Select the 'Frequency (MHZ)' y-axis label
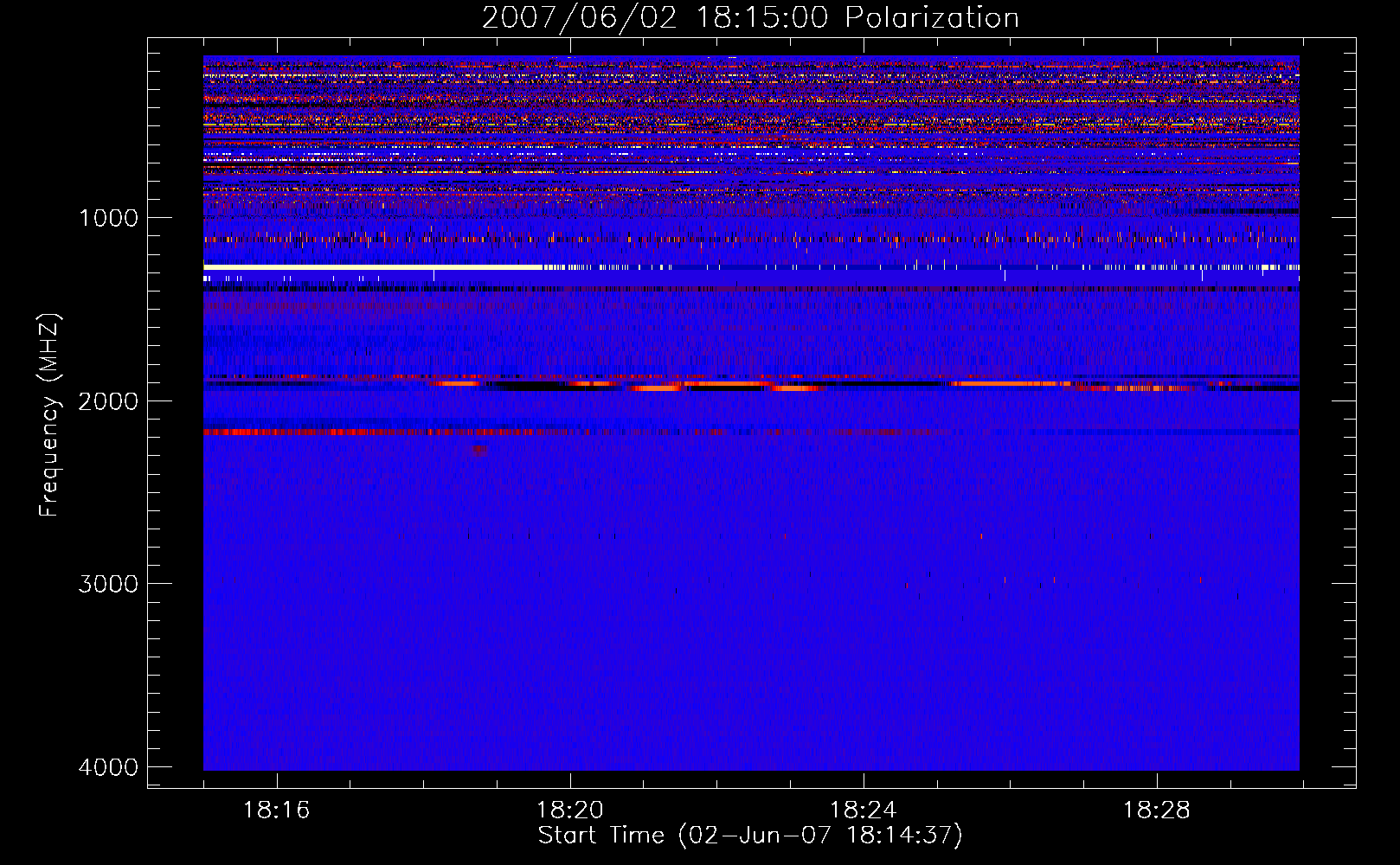Image resolution: width=1400 pixels, height=865 pixels. point(50,415)
